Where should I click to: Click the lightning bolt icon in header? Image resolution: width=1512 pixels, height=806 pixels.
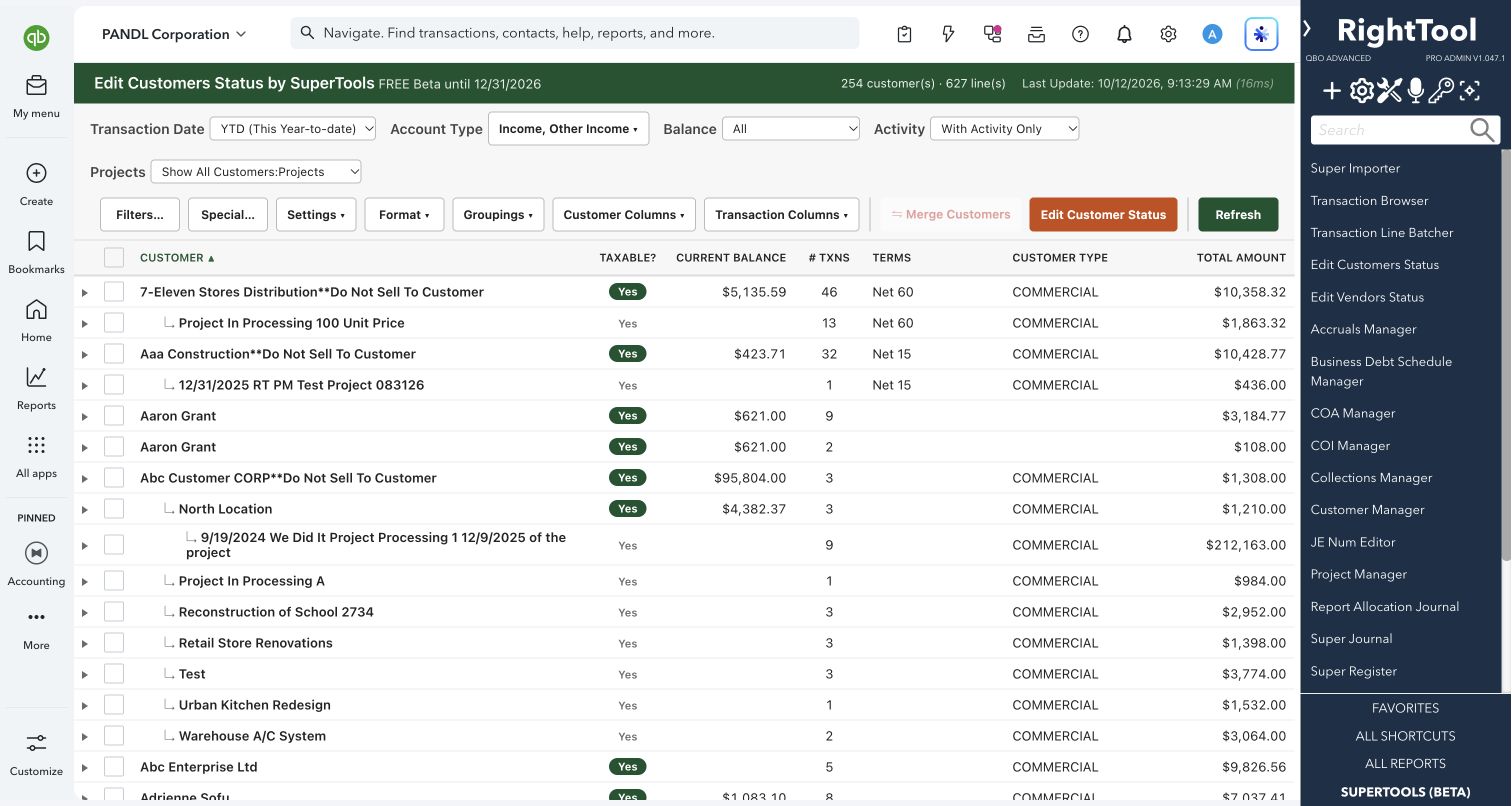point(948,34)
